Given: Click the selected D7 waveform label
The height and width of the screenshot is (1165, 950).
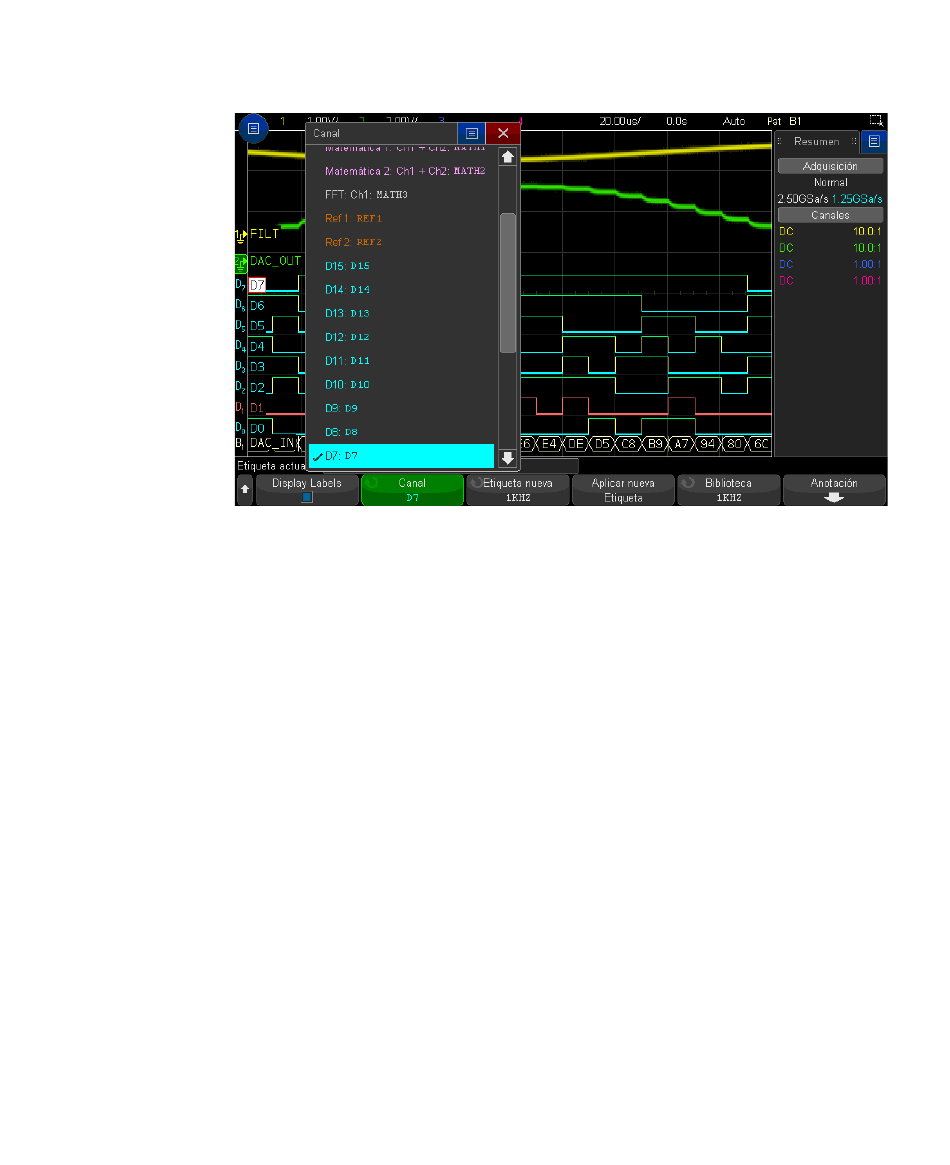Looking at the screenshot, I should pos(257,285).
